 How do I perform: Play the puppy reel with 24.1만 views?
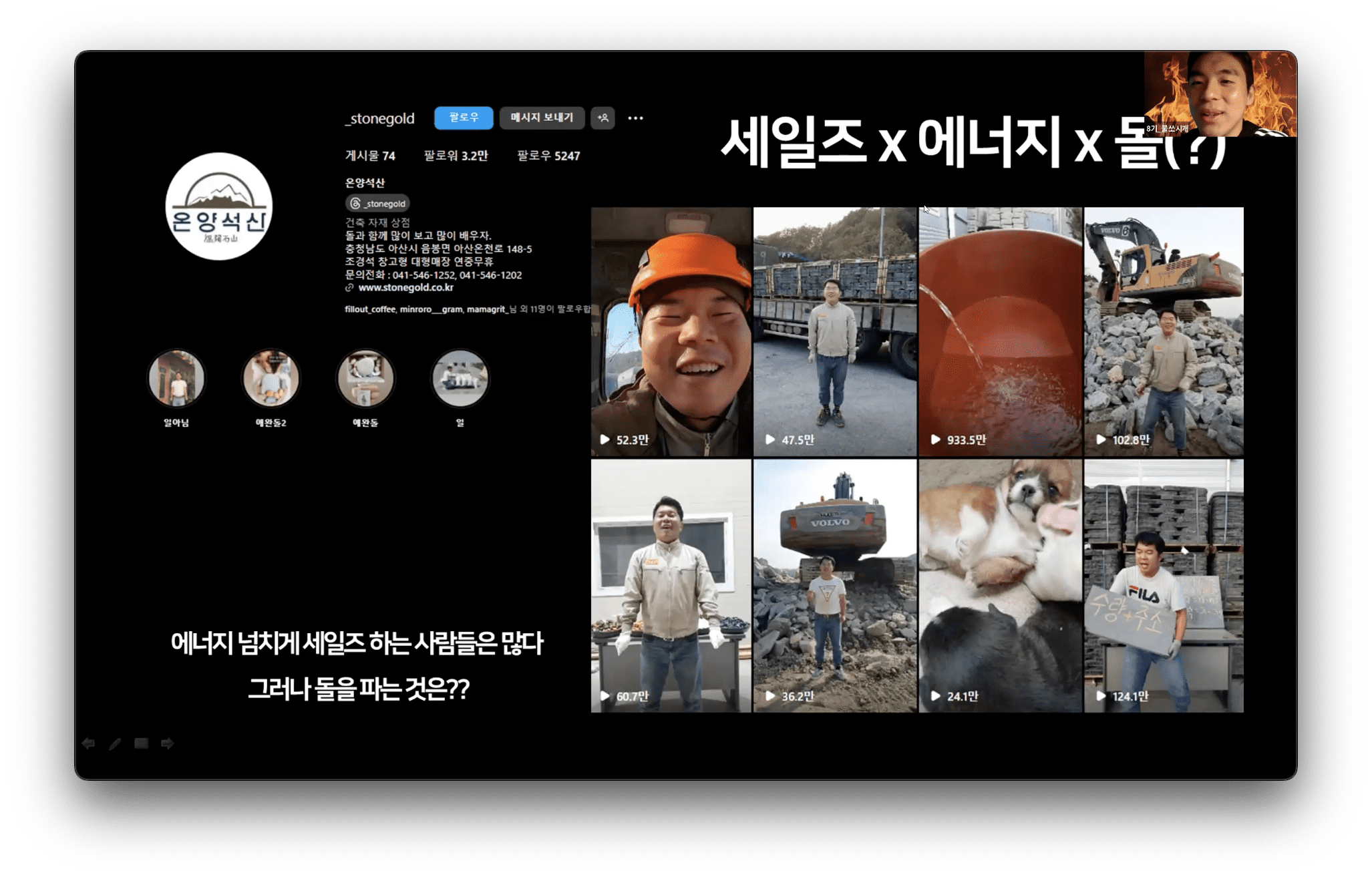coord(1000,585)
